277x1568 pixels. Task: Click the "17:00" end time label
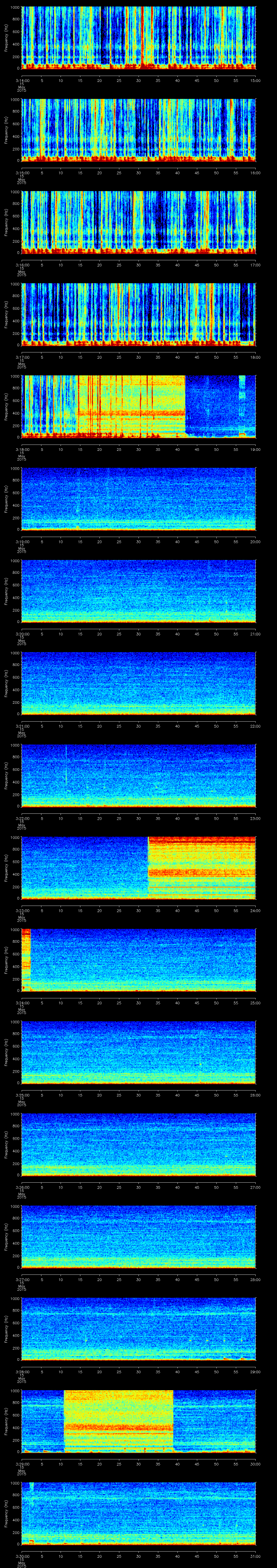(256, 264)
